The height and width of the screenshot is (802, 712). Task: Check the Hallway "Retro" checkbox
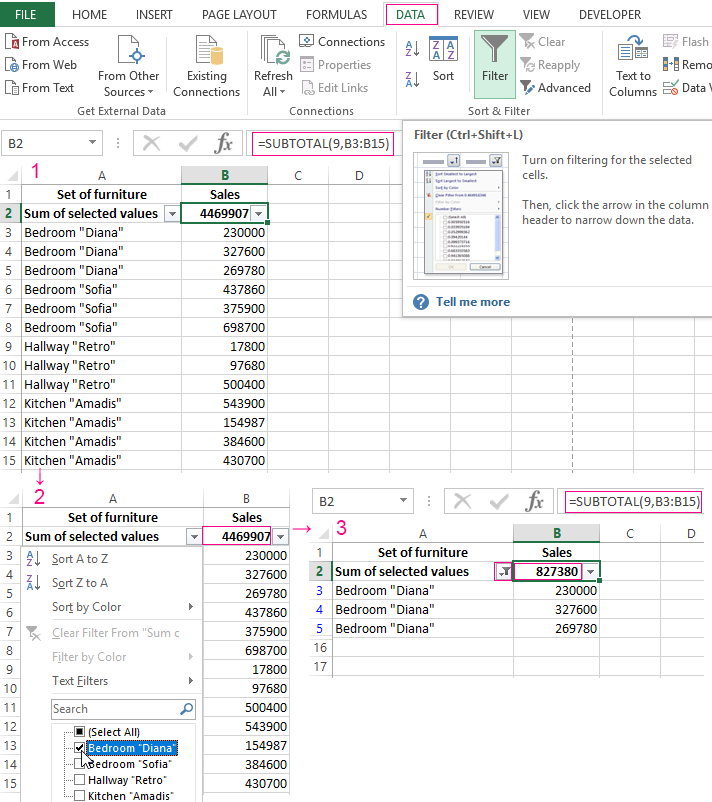click(x=79, y=779)
